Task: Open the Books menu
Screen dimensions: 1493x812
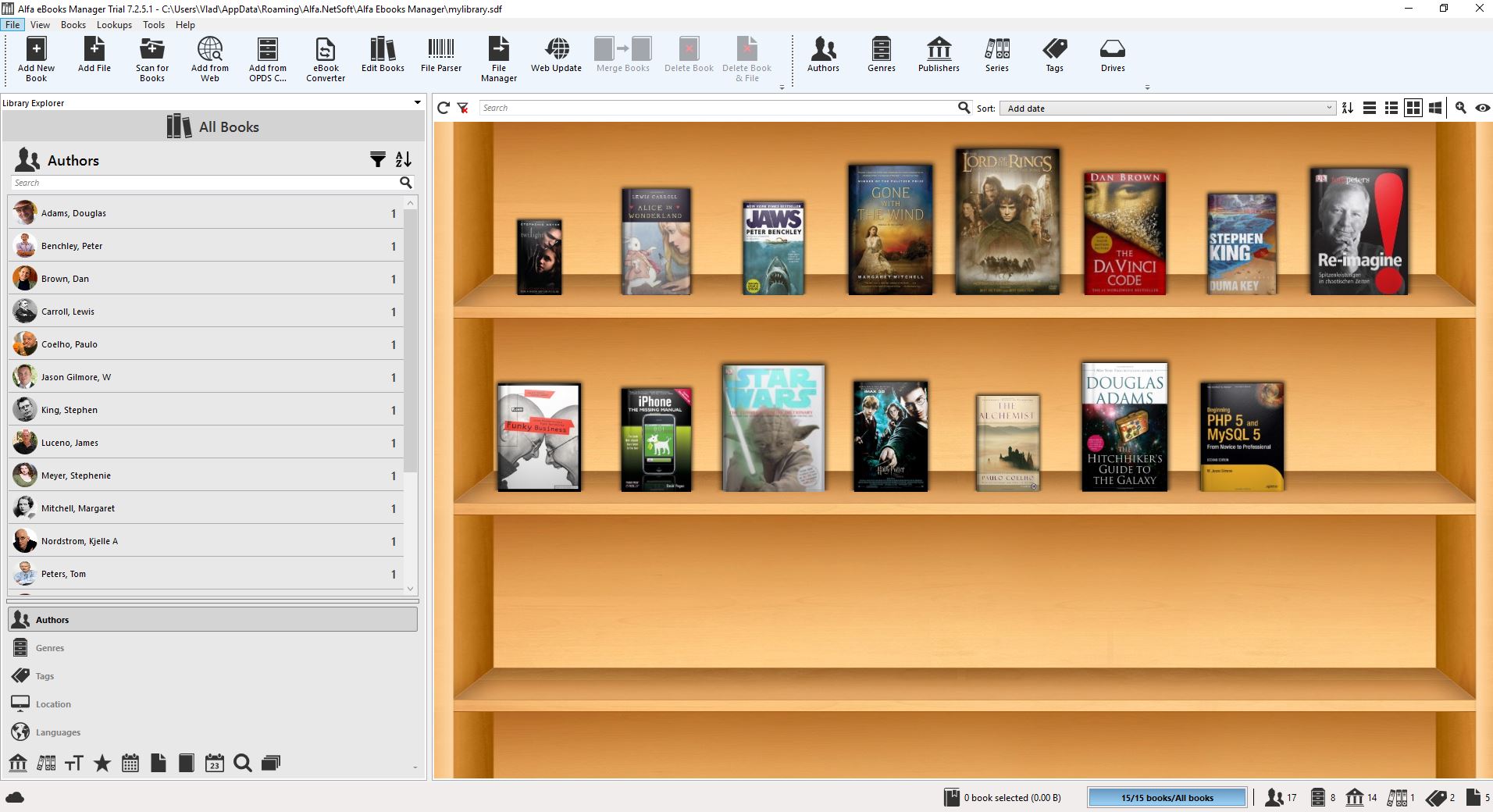Action: tap(73, 25)
